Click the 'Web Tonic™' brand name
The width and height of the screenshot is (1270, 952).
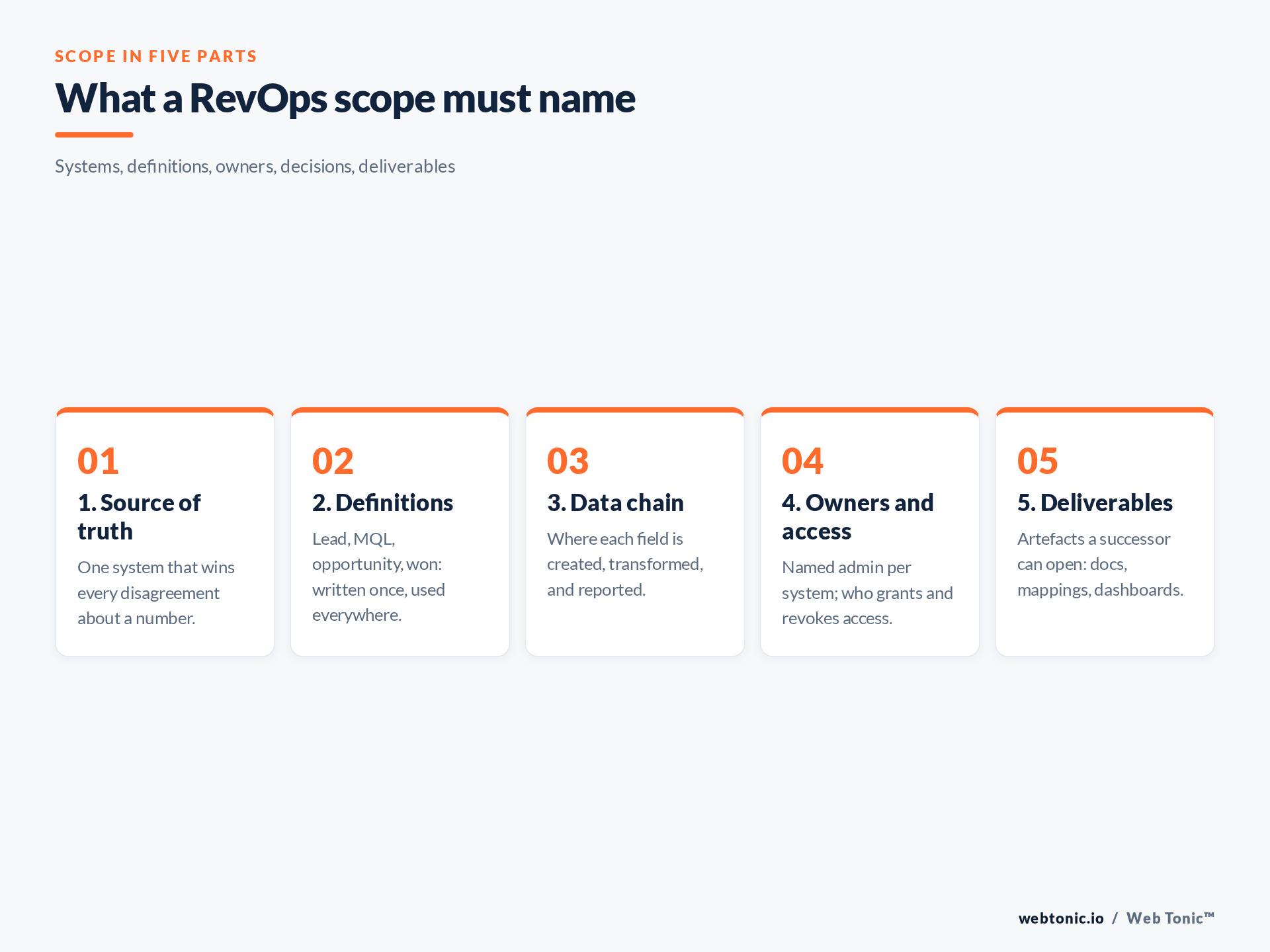[1170, 918]
